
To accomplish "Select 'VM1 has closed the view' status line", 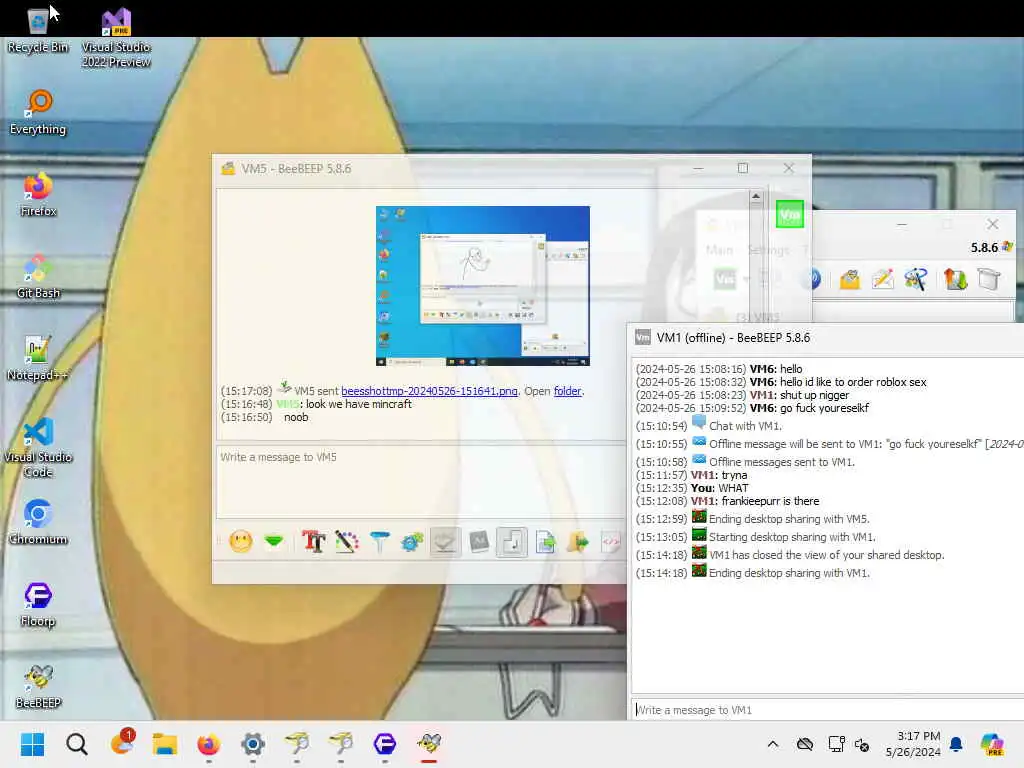I will coord(790,555).
